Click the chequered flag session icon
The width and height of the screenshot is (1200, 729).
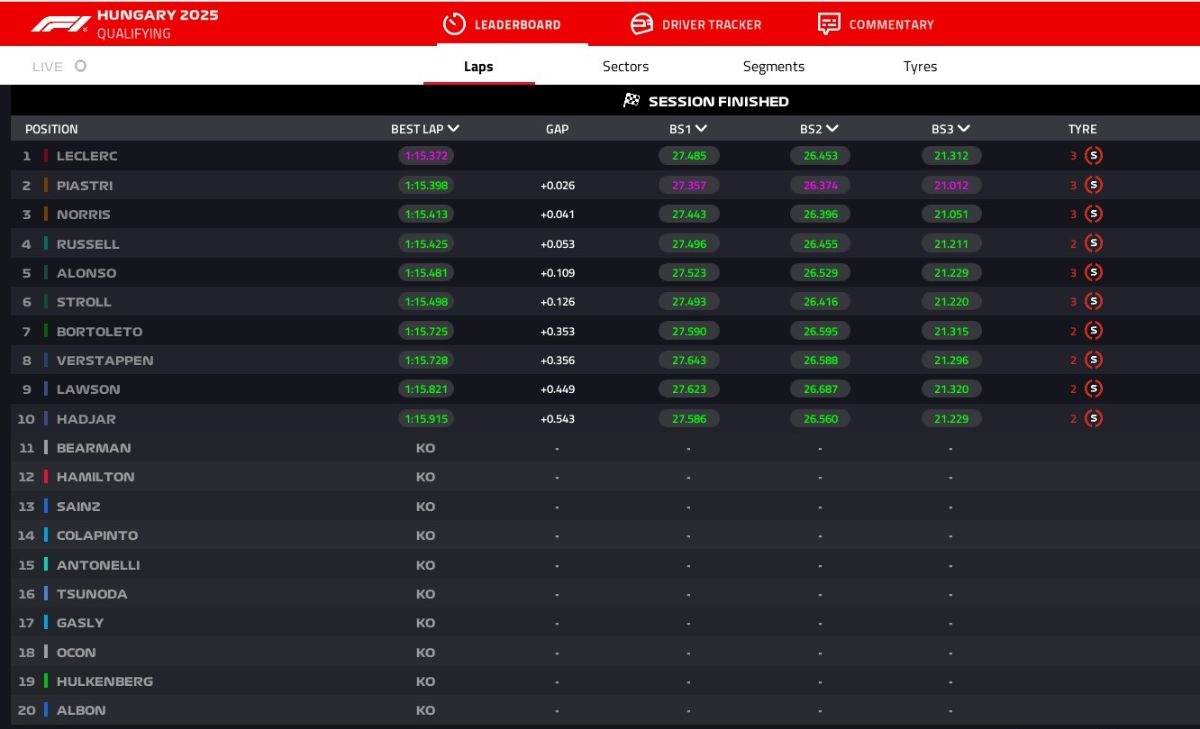[x=632, y=101]
